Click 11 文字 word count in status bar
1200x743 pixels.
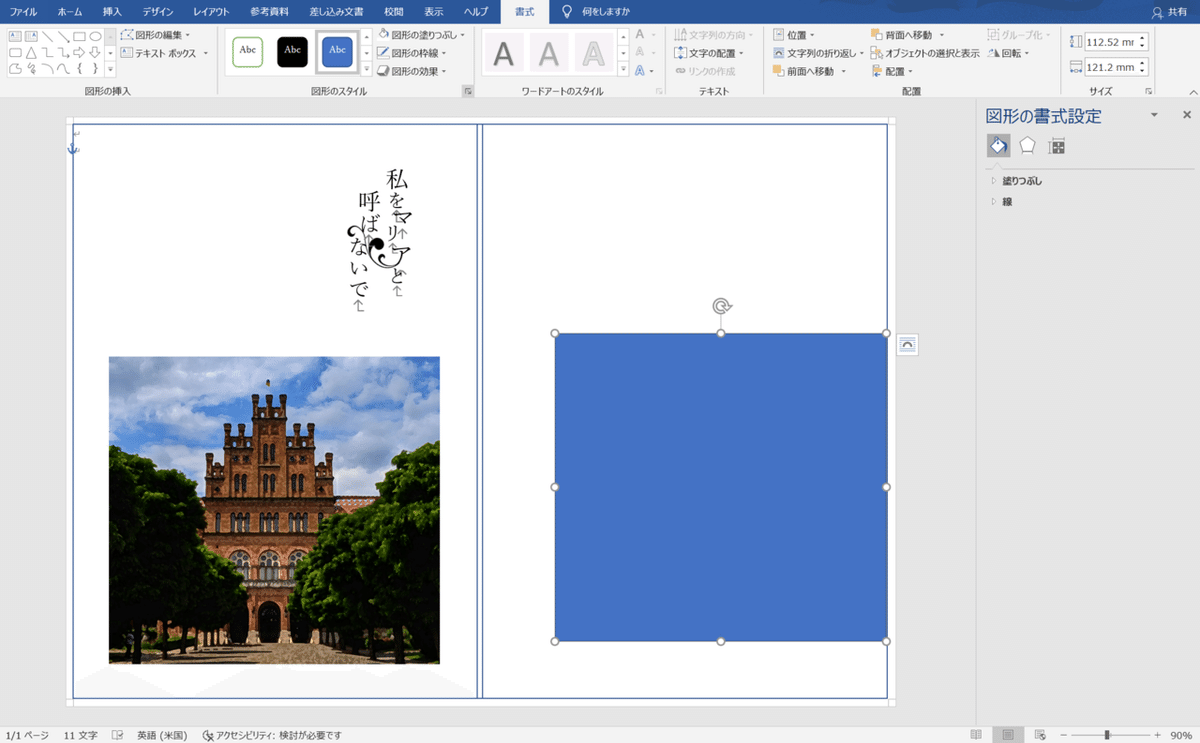(81, 735)
